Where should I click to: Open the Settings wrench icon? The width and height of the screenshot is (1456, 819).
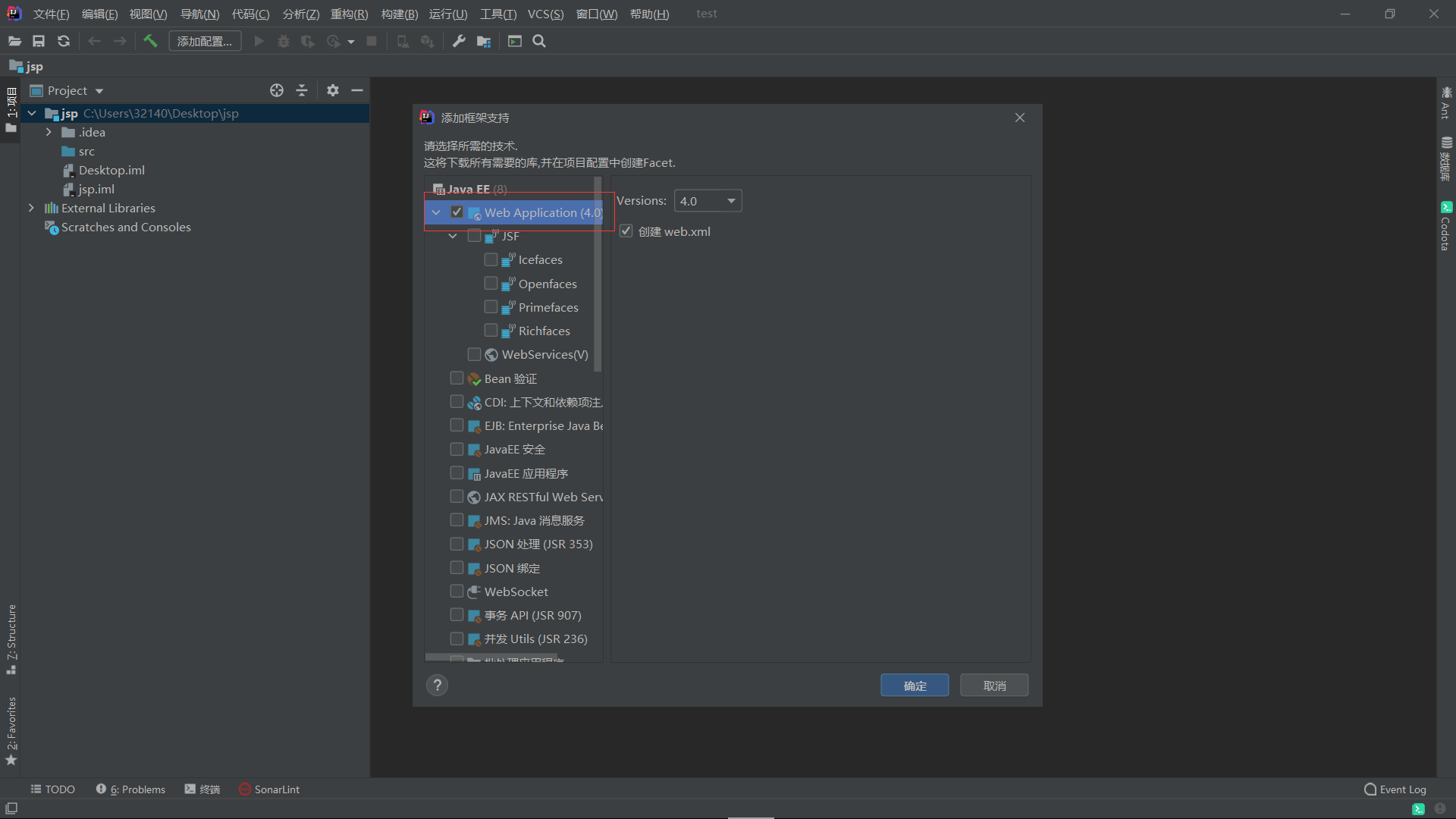coord(459,41)
